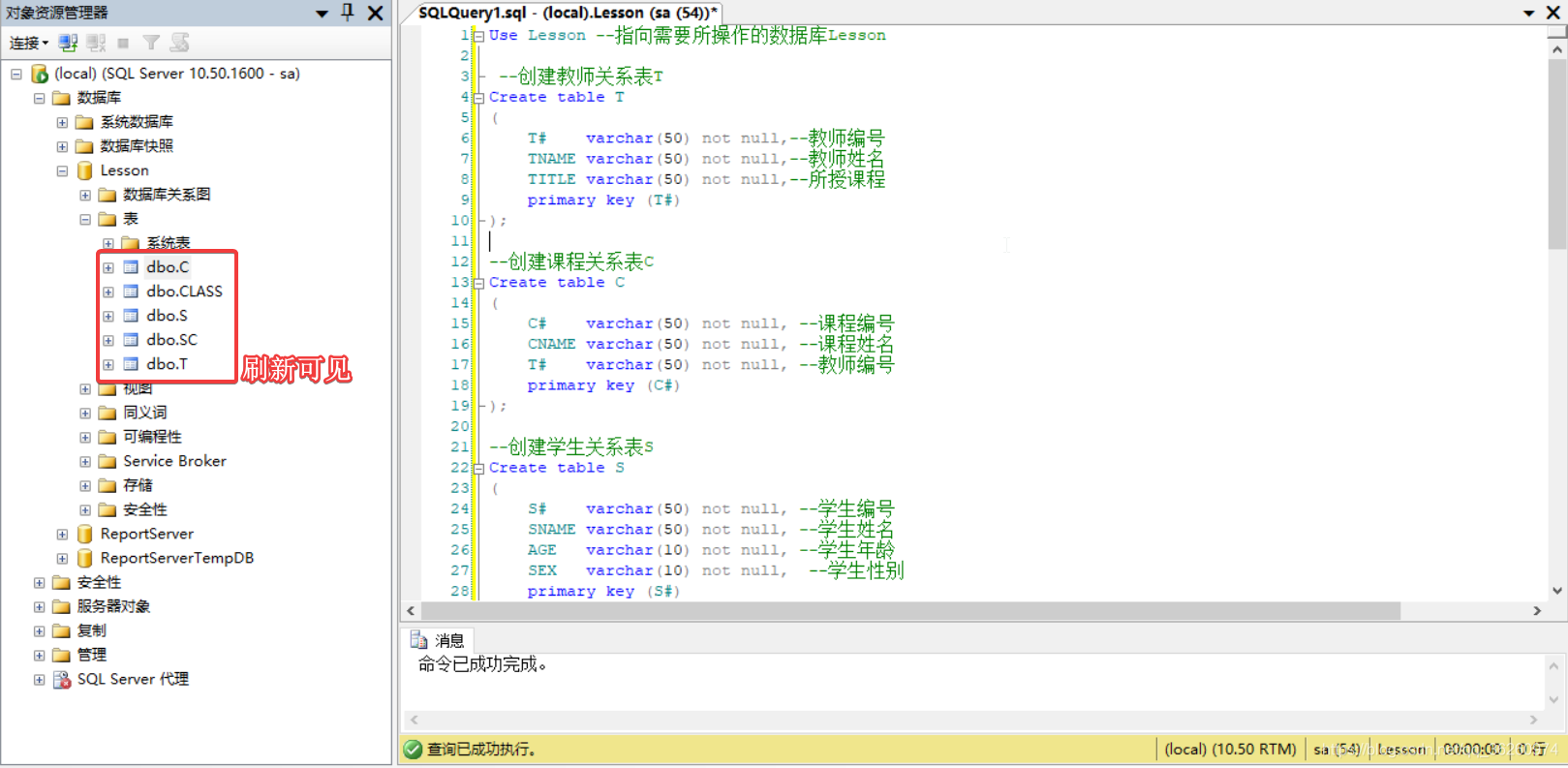Expand the dbo.CLASS table node
This screenshot has height=768, width=1568.
[108, 292]
